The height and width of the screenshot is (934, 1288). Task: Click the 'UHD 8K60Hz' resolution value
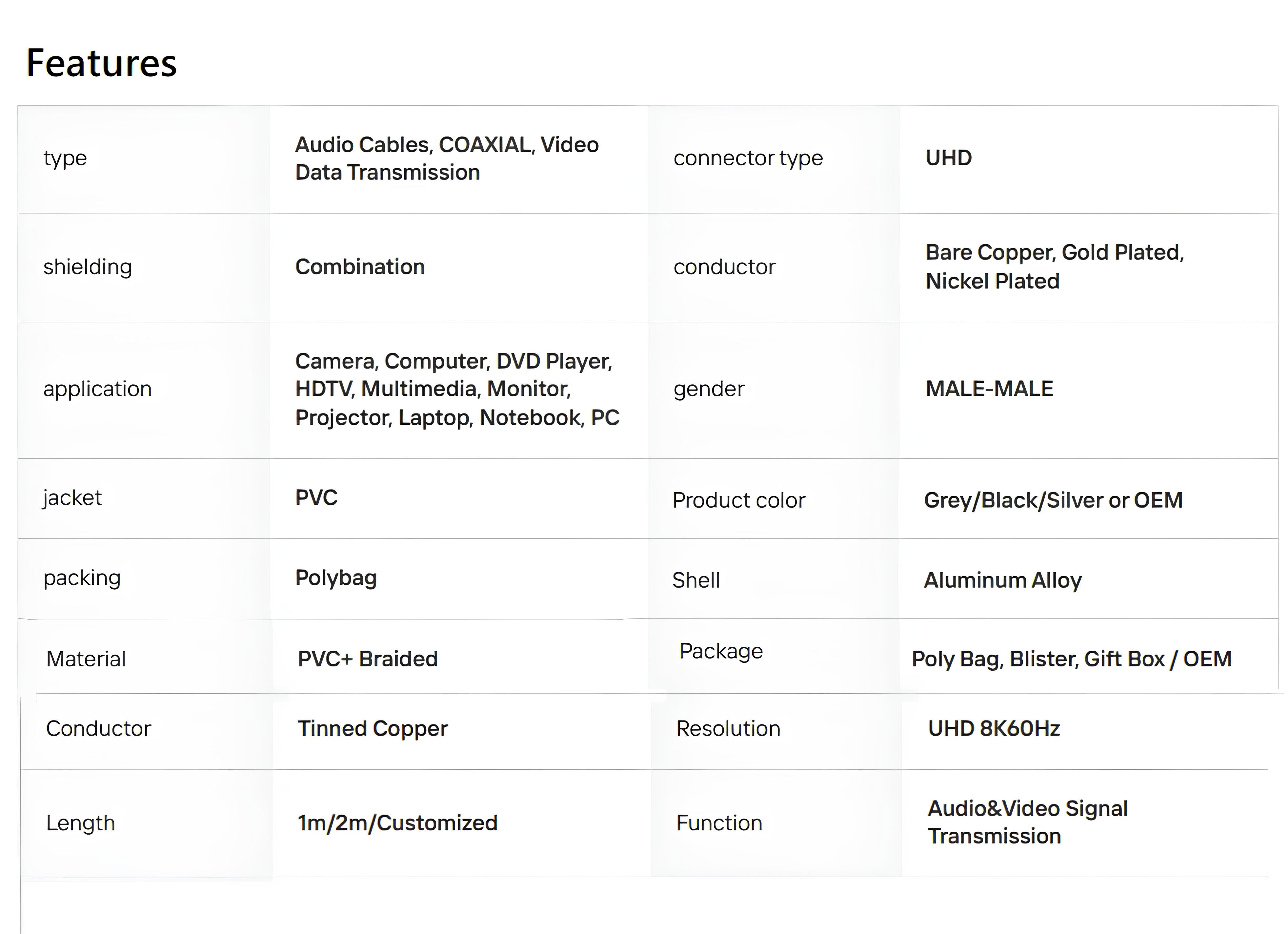(993, 729)
